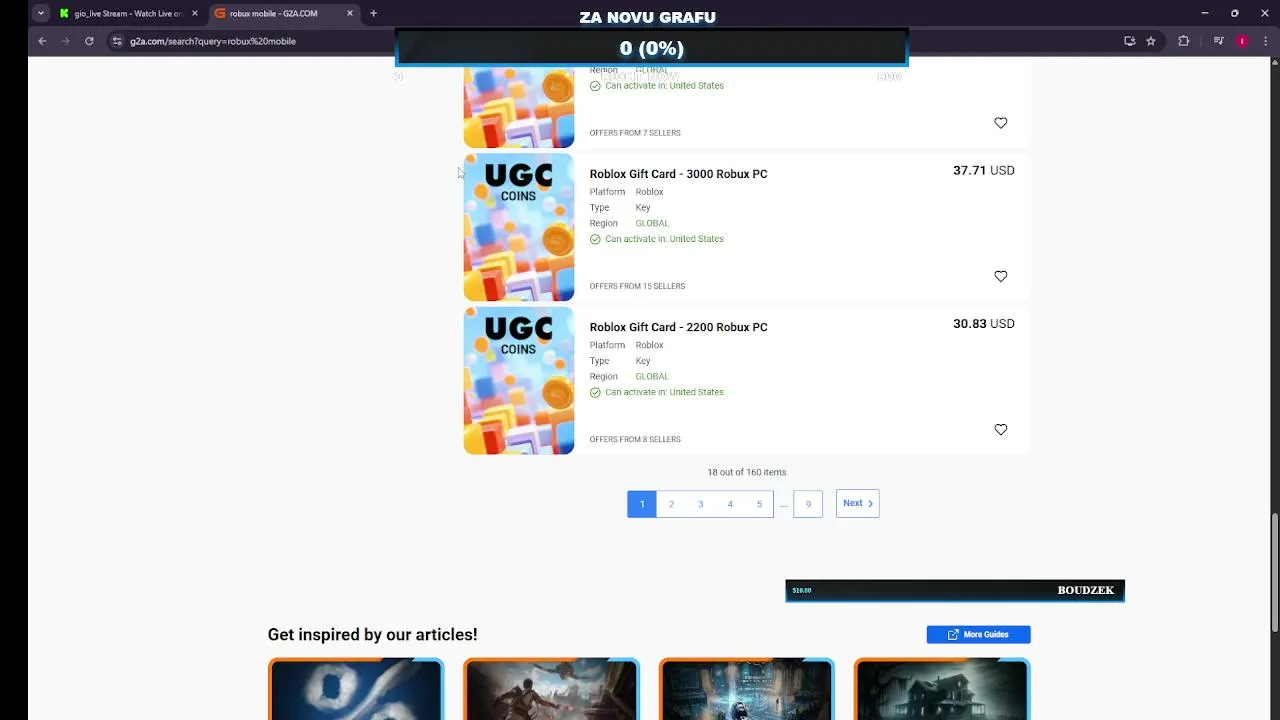Click the Next page button
This screenshot has height=720, width=1280.
click(857, 504)
